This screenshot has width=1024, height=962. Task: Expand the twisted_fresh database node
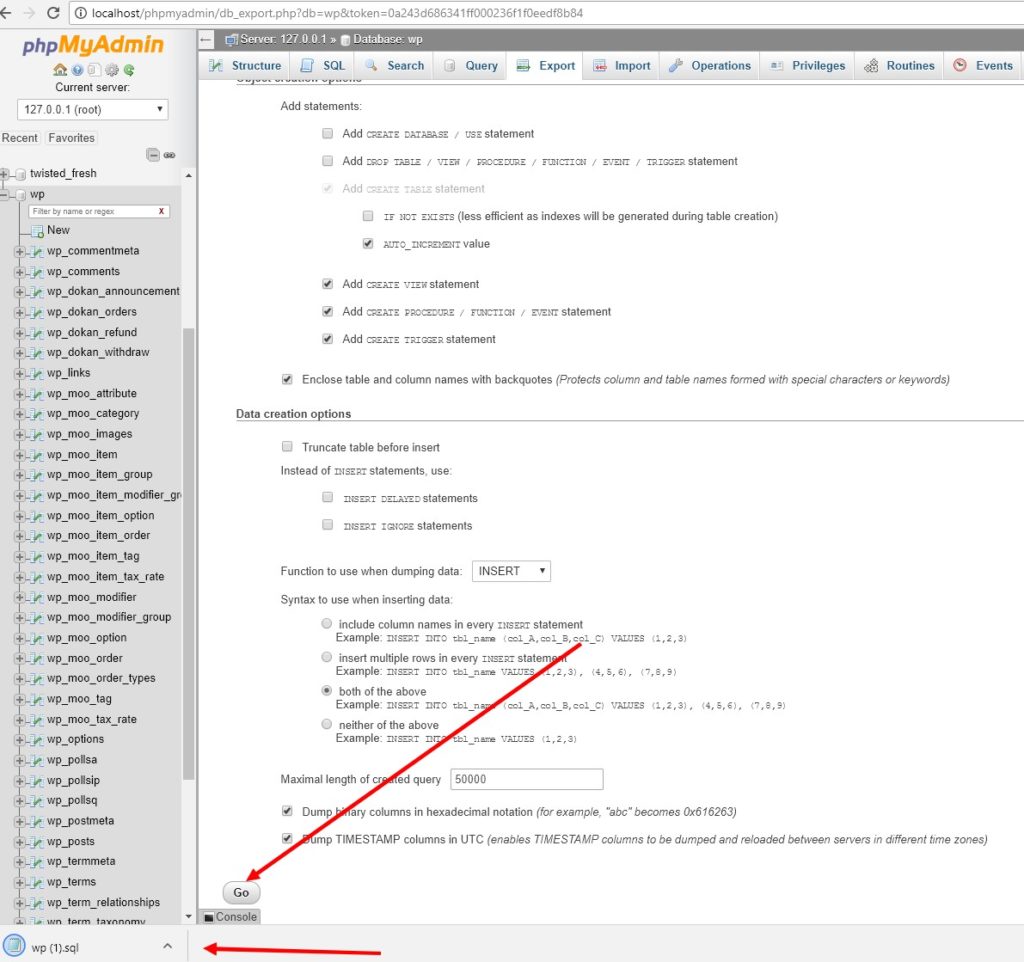(5, 174)
